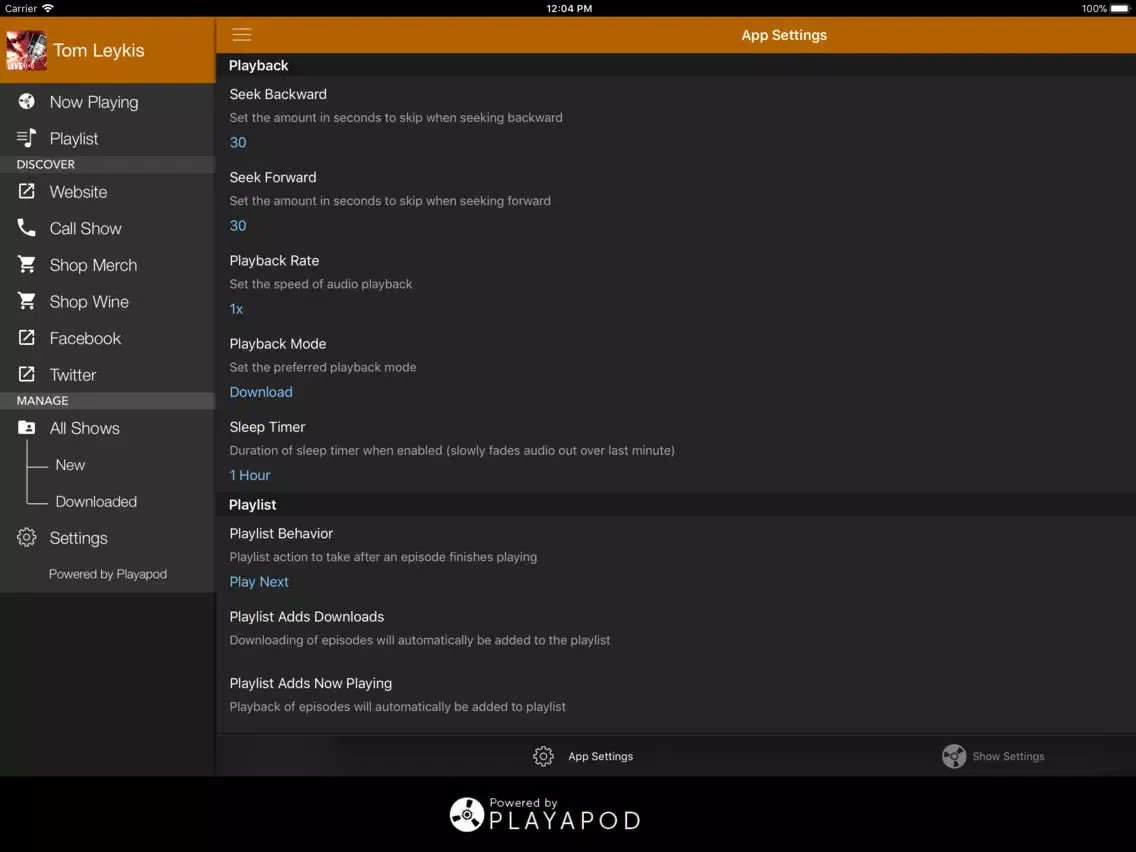This screenshot has height=852, width=1136.
Task: Click the Website external-link icon
Action: click(x=27, y=191)
